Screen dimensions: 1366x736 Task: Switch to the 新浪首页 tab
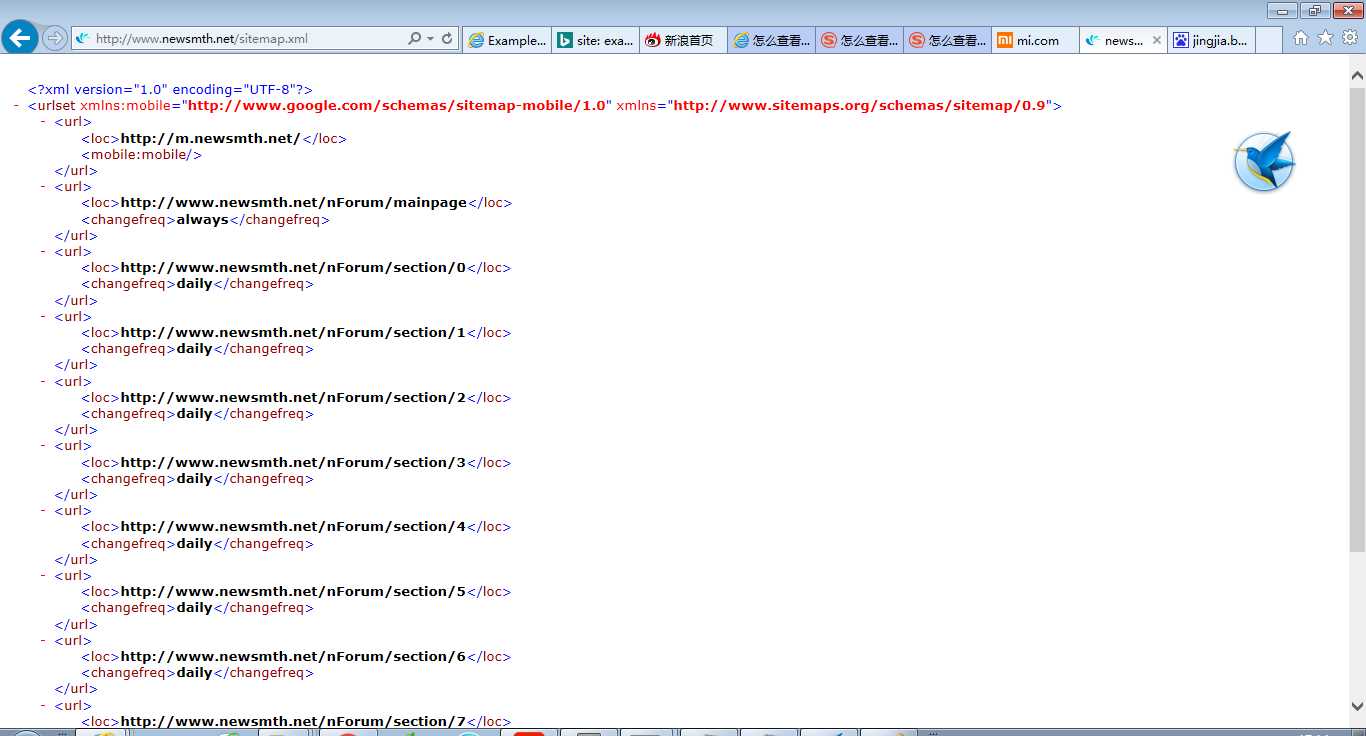point(683,40)
